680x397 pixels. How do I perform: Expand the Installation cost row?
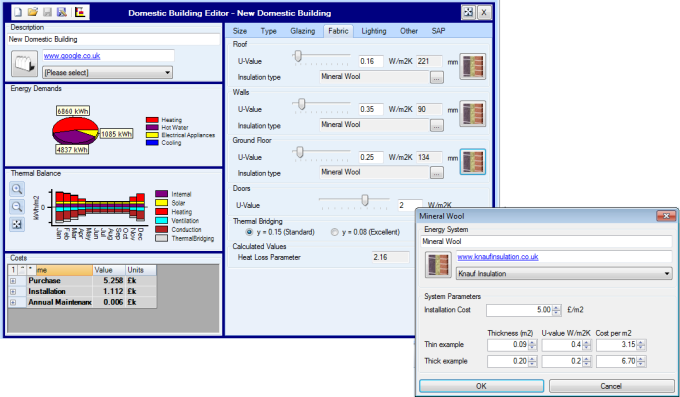(13, 292)
